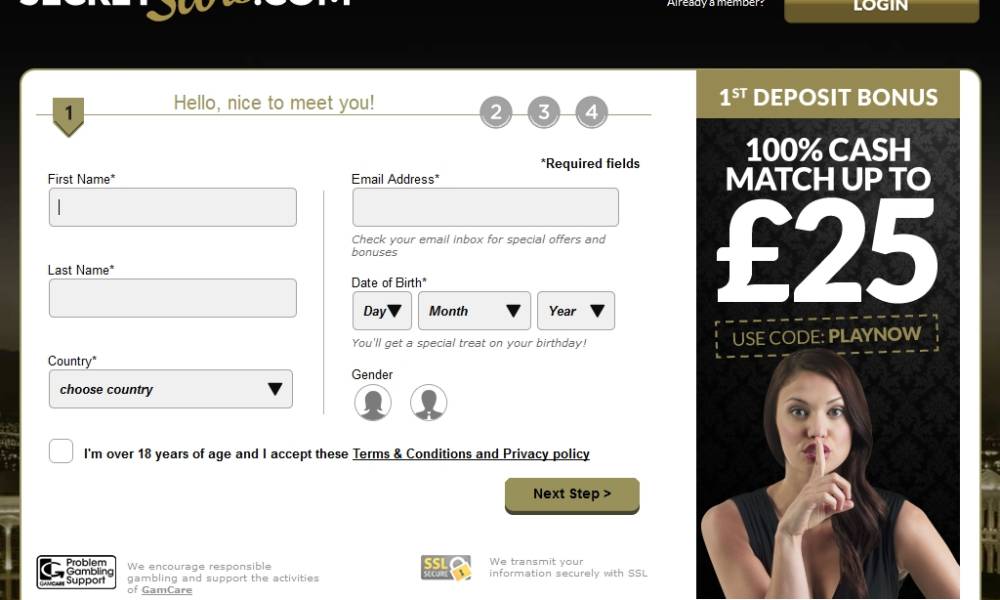1000x600 pixels.
Task: Open the Year of birth dropdown
Action: click(576, 311)
